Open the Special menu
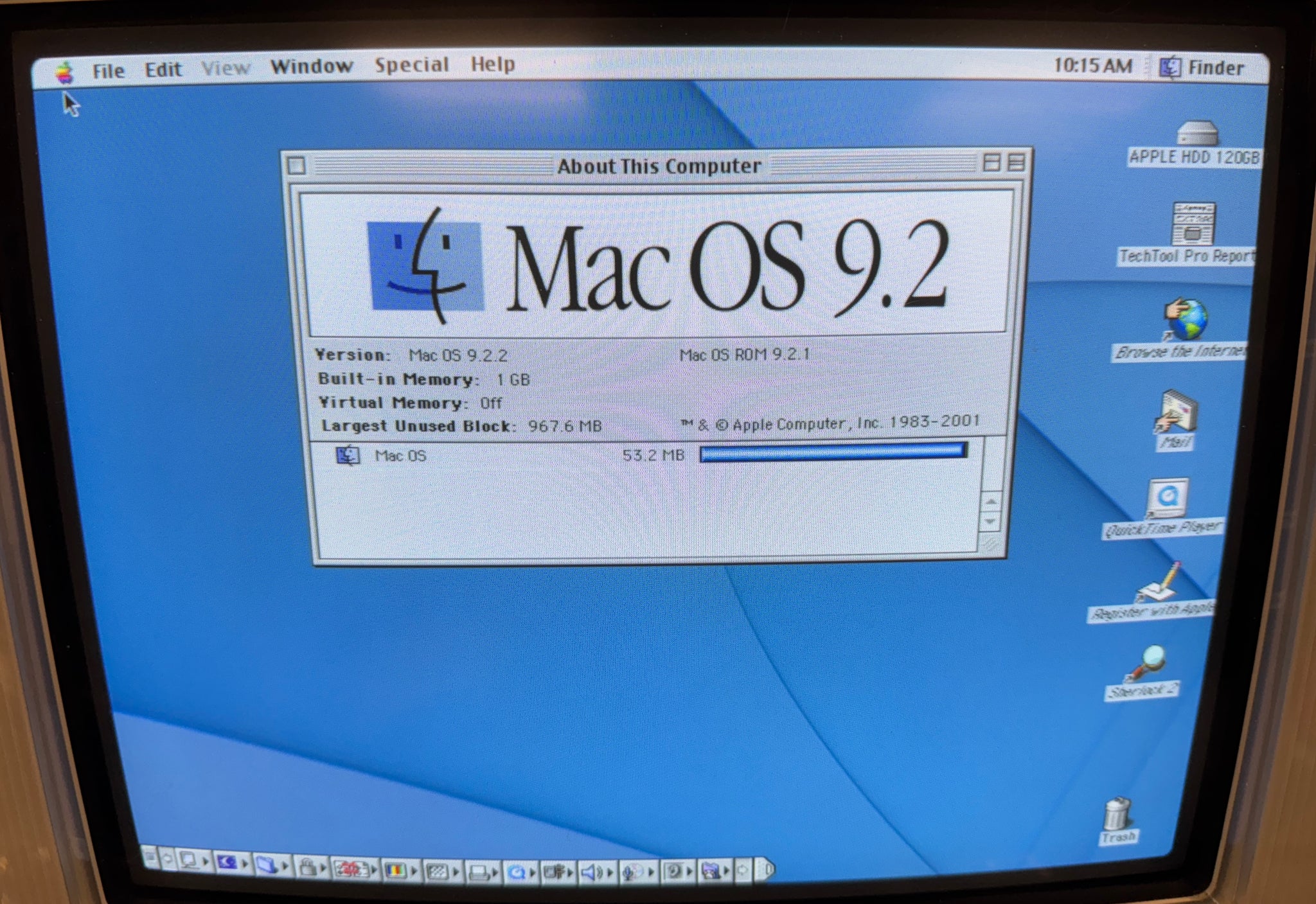 pos(412,64)
